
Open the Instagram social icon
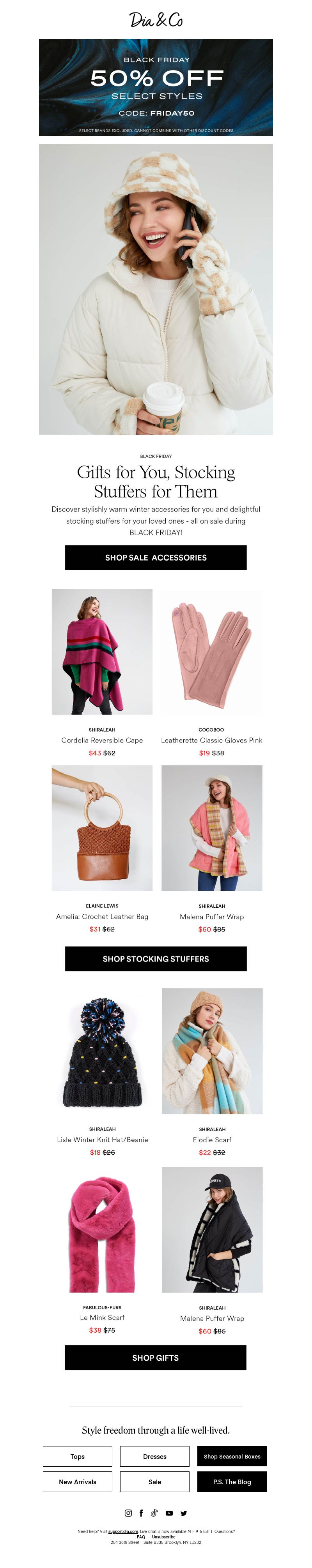click(x=128, y=1513)
